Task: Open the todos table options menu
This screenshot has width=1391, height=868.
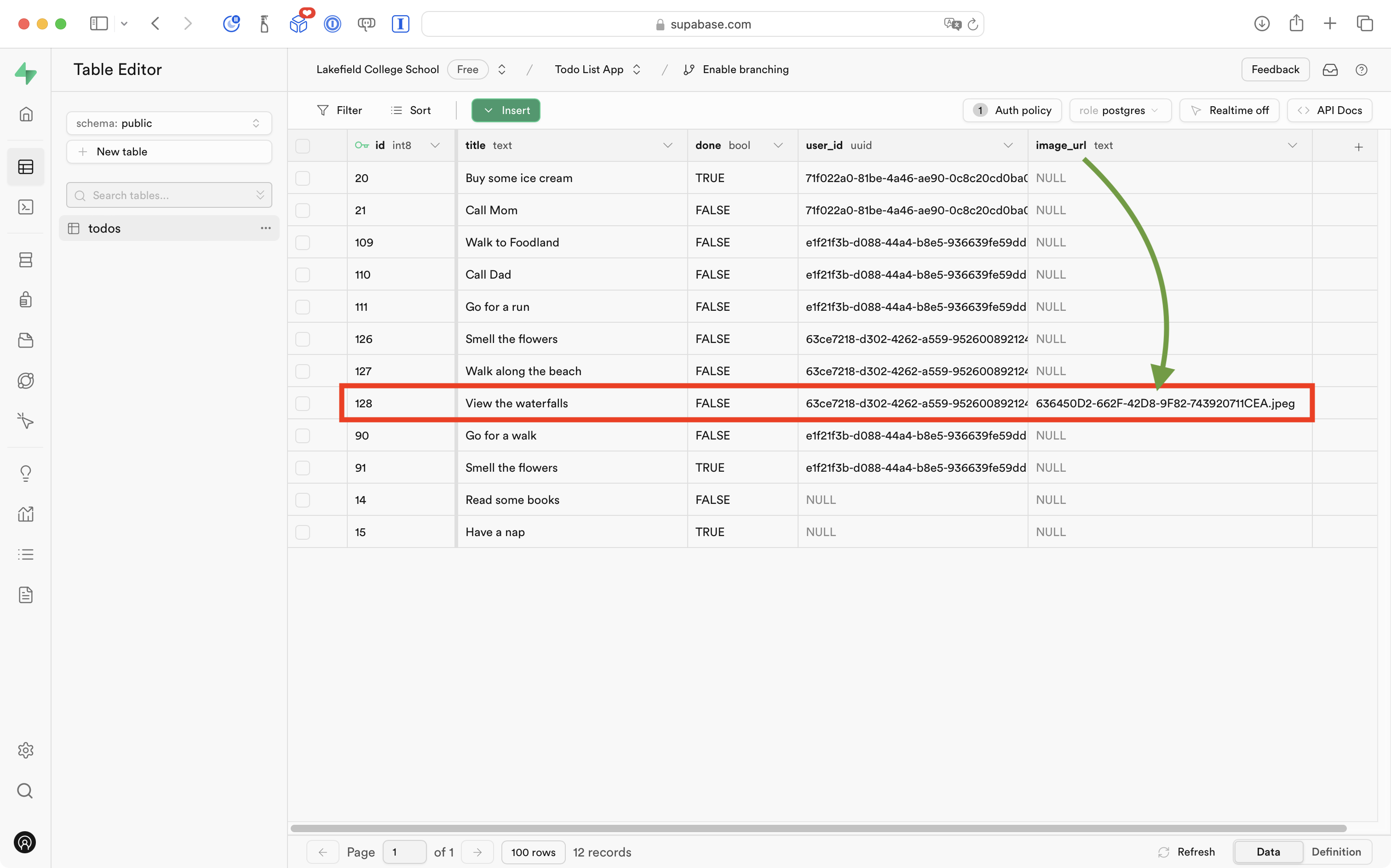Action: pyautogui.click(x=265, y=228)
